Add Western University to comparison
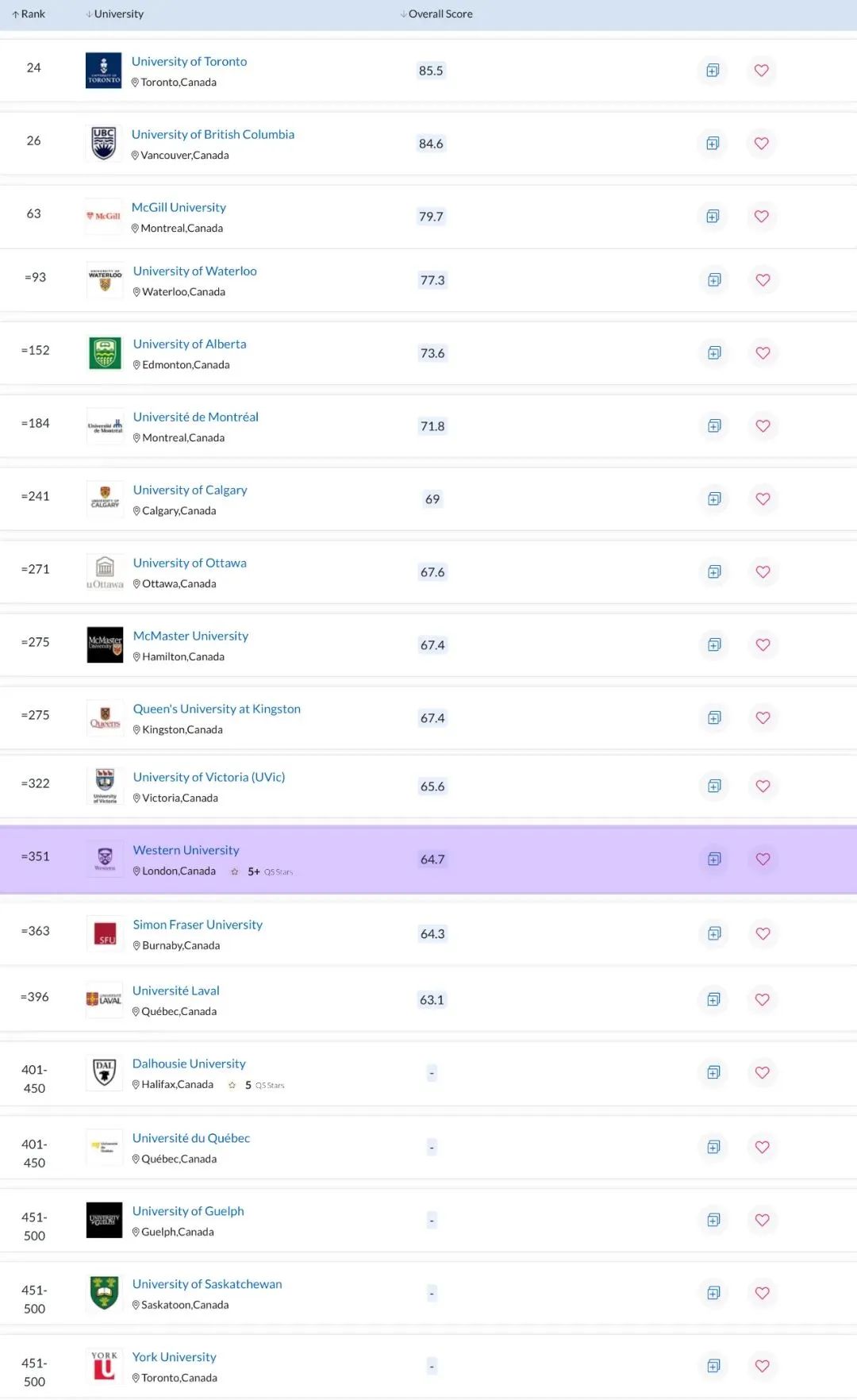Image resolution: width=857 pixels, height=1400 pixels. pos(714,860)
